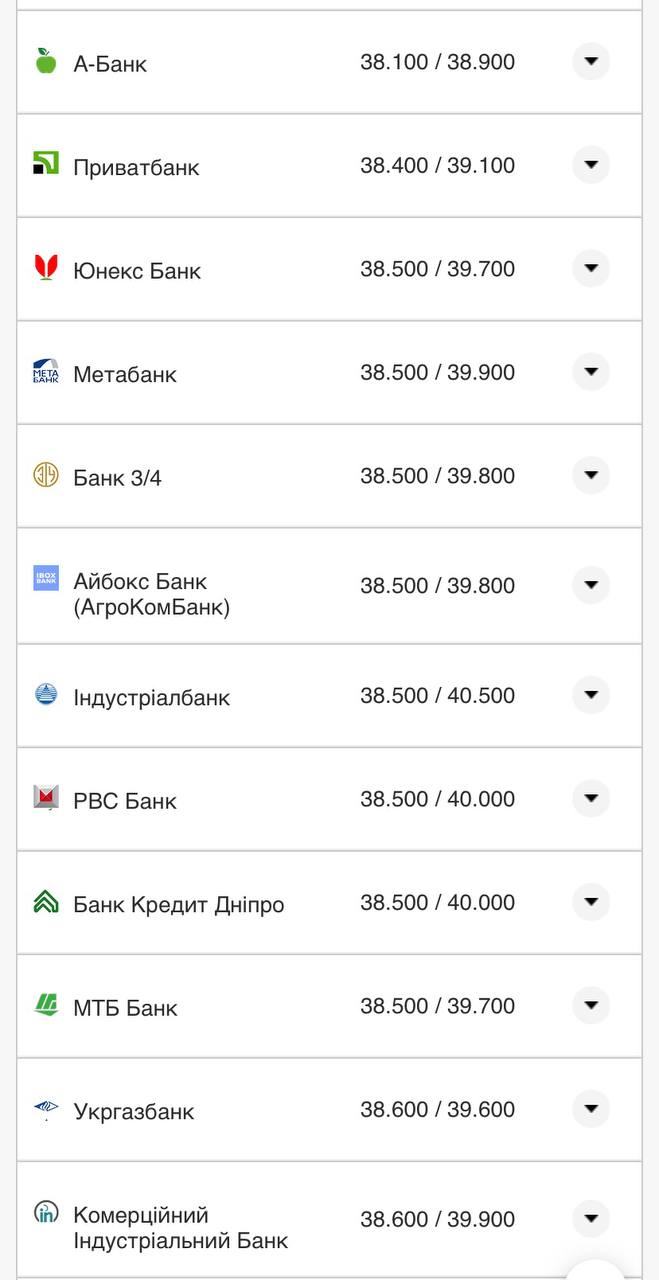Expand the А-Банк rate details dropdown

pos(591,60)
